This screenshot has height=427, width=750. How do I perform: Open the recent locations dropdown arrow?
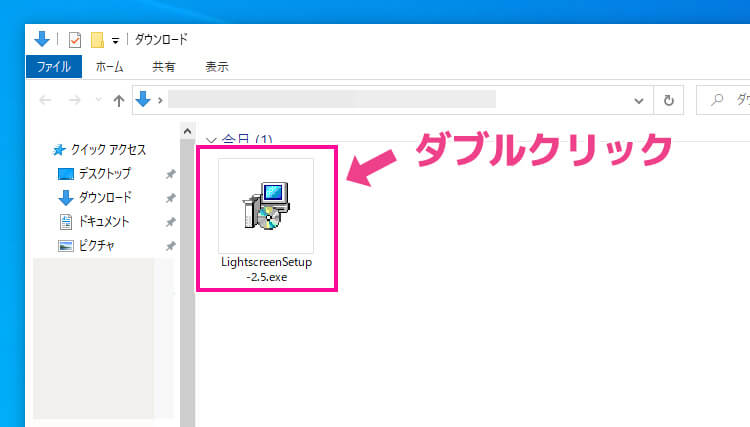click(95, 100)
